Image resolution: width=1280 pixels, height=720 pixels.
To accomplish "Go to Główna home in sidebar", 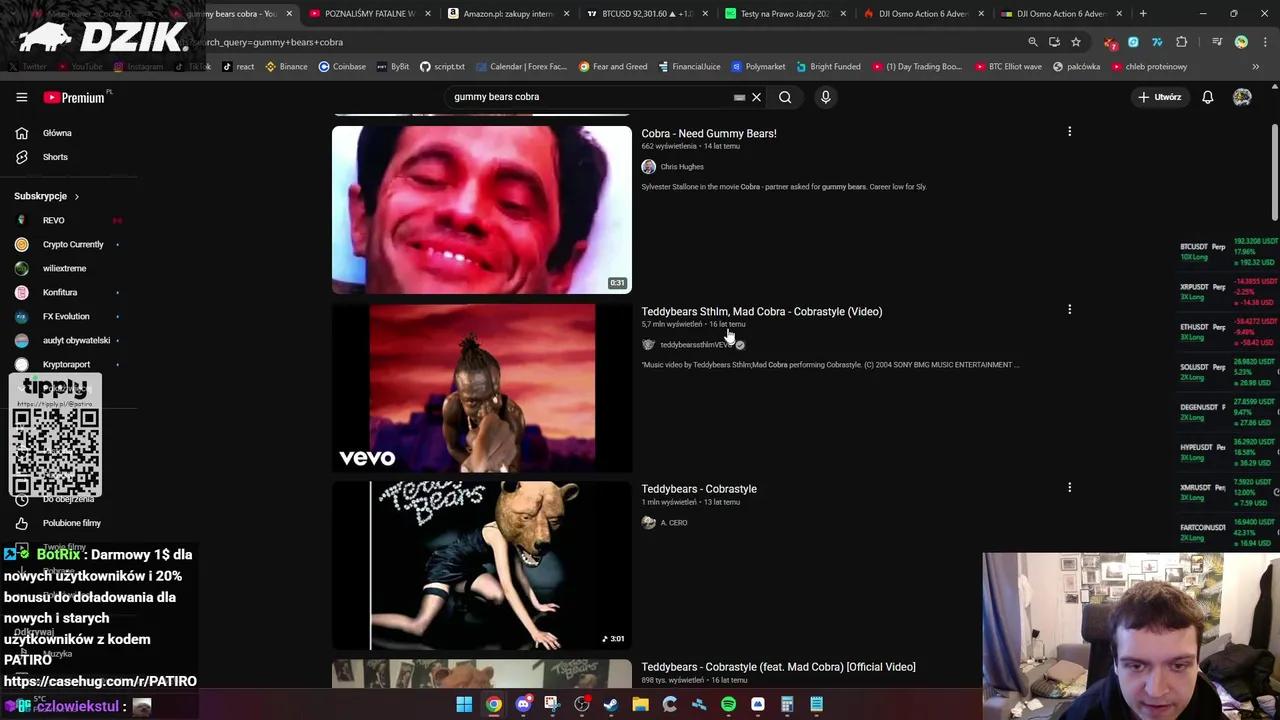I will click(x=57, y=133).
